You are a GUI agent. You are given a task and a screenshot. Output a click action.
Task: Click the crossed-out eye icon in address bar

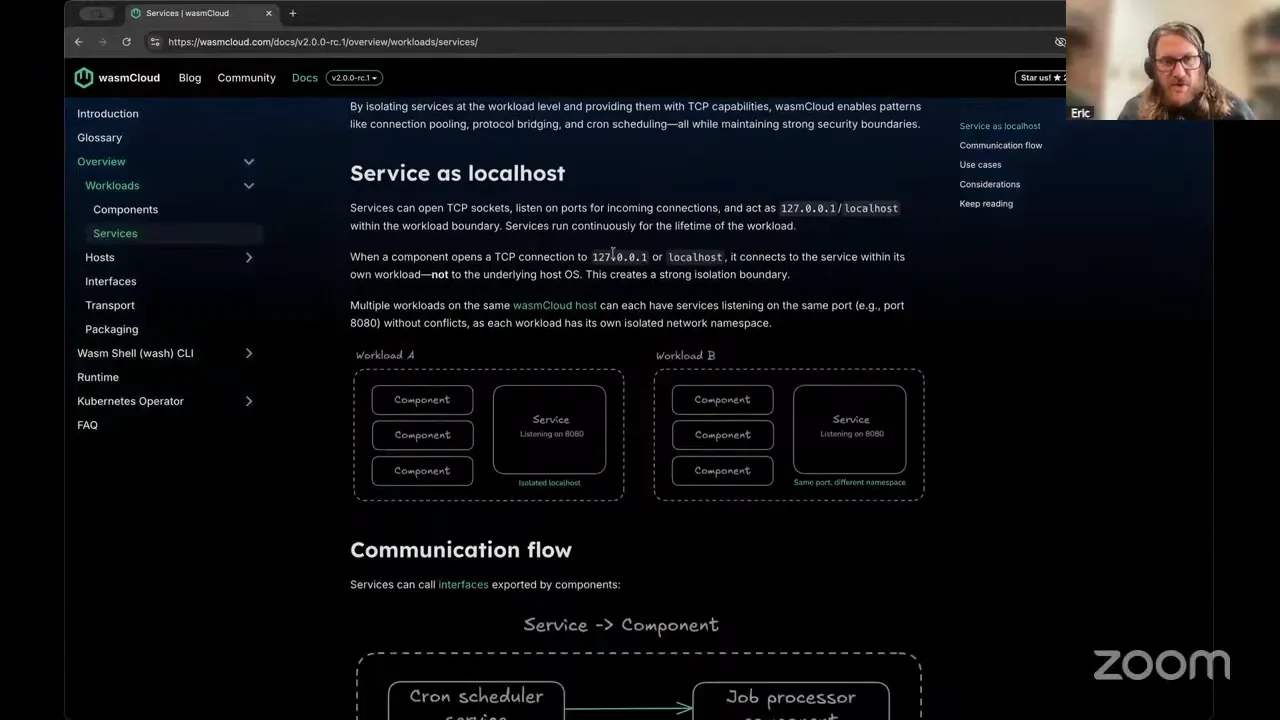click(x=1060, y=42)
